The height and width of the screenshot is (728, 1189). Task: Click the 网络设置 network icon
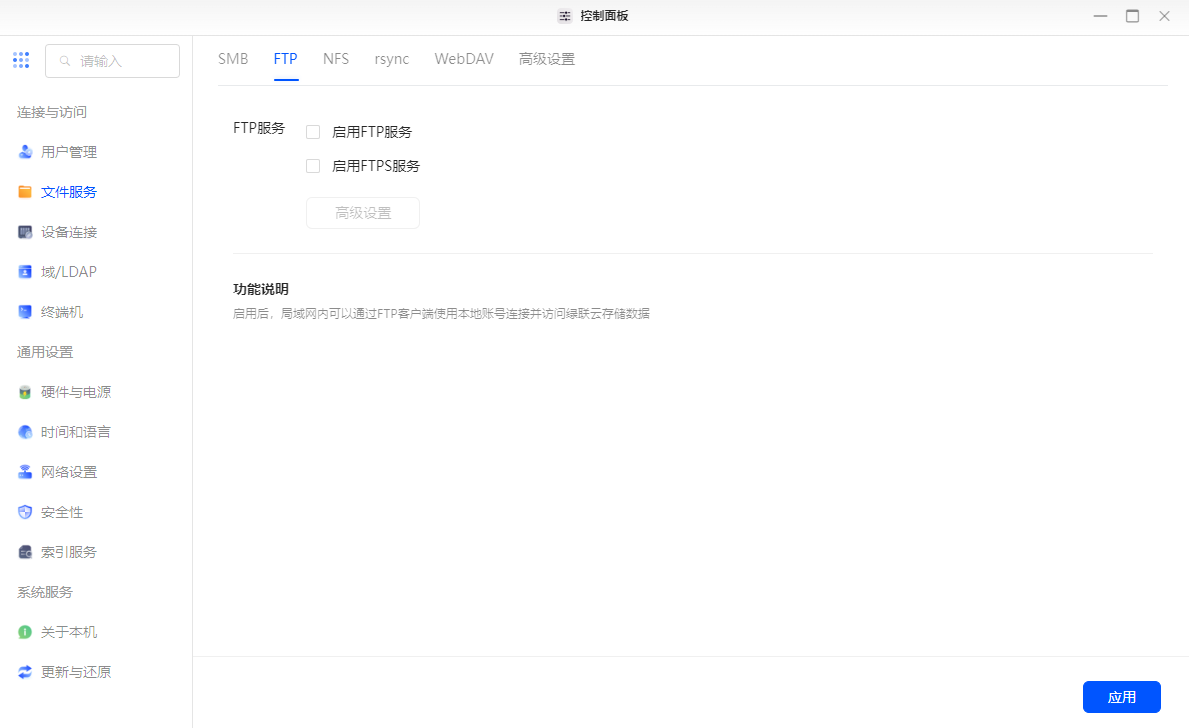pos(25,472)
